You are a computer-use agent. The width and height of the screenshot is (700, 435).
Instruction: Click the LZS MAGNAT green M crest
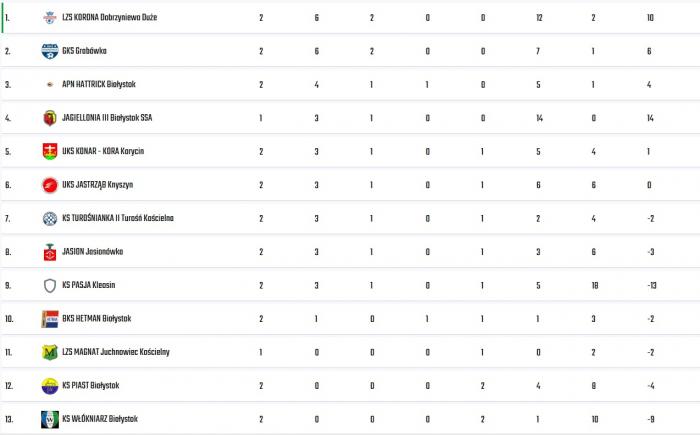coord(50,352)
